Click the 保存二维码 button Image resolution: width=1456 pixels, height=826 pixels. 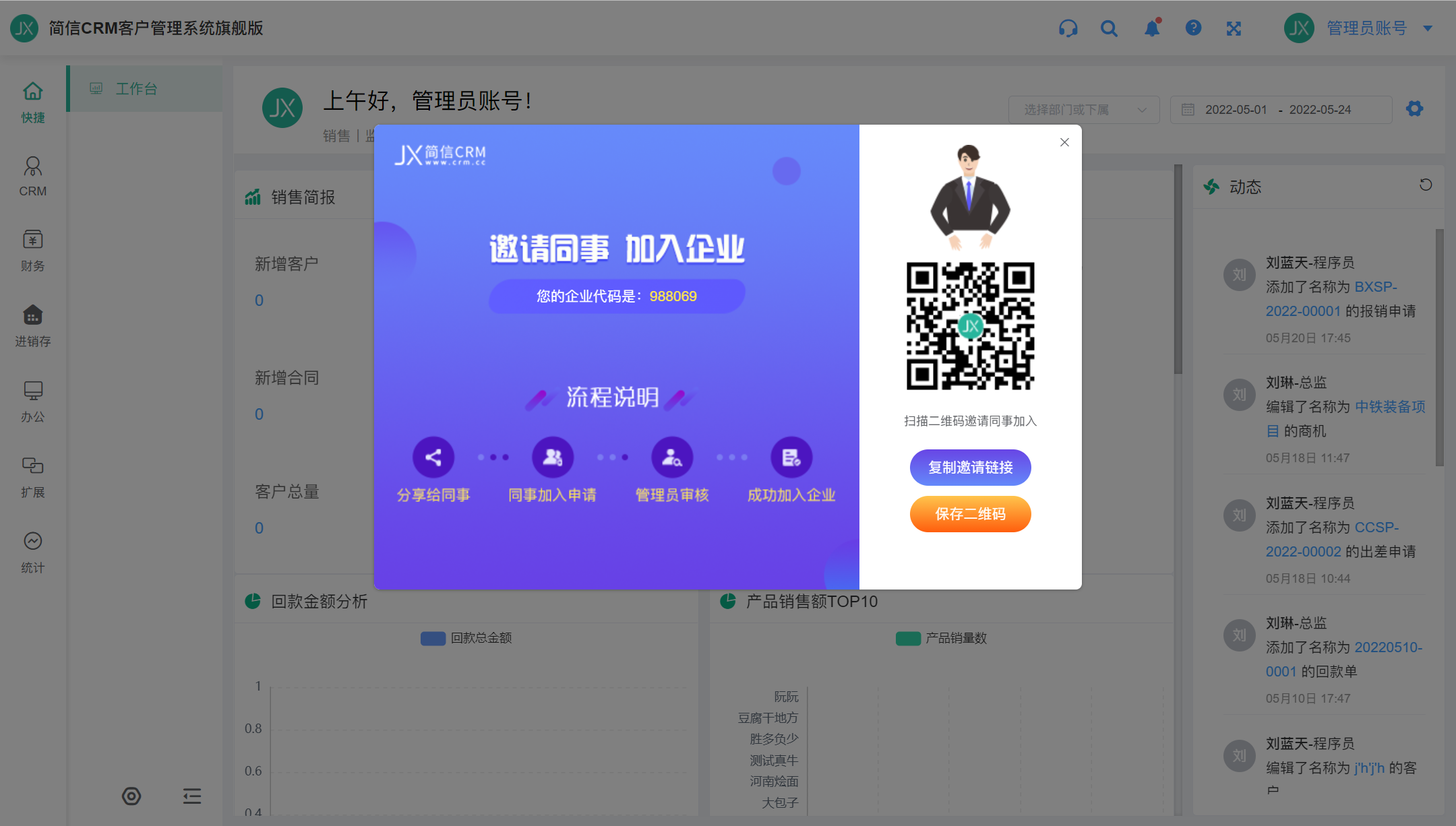pos(971,514)
